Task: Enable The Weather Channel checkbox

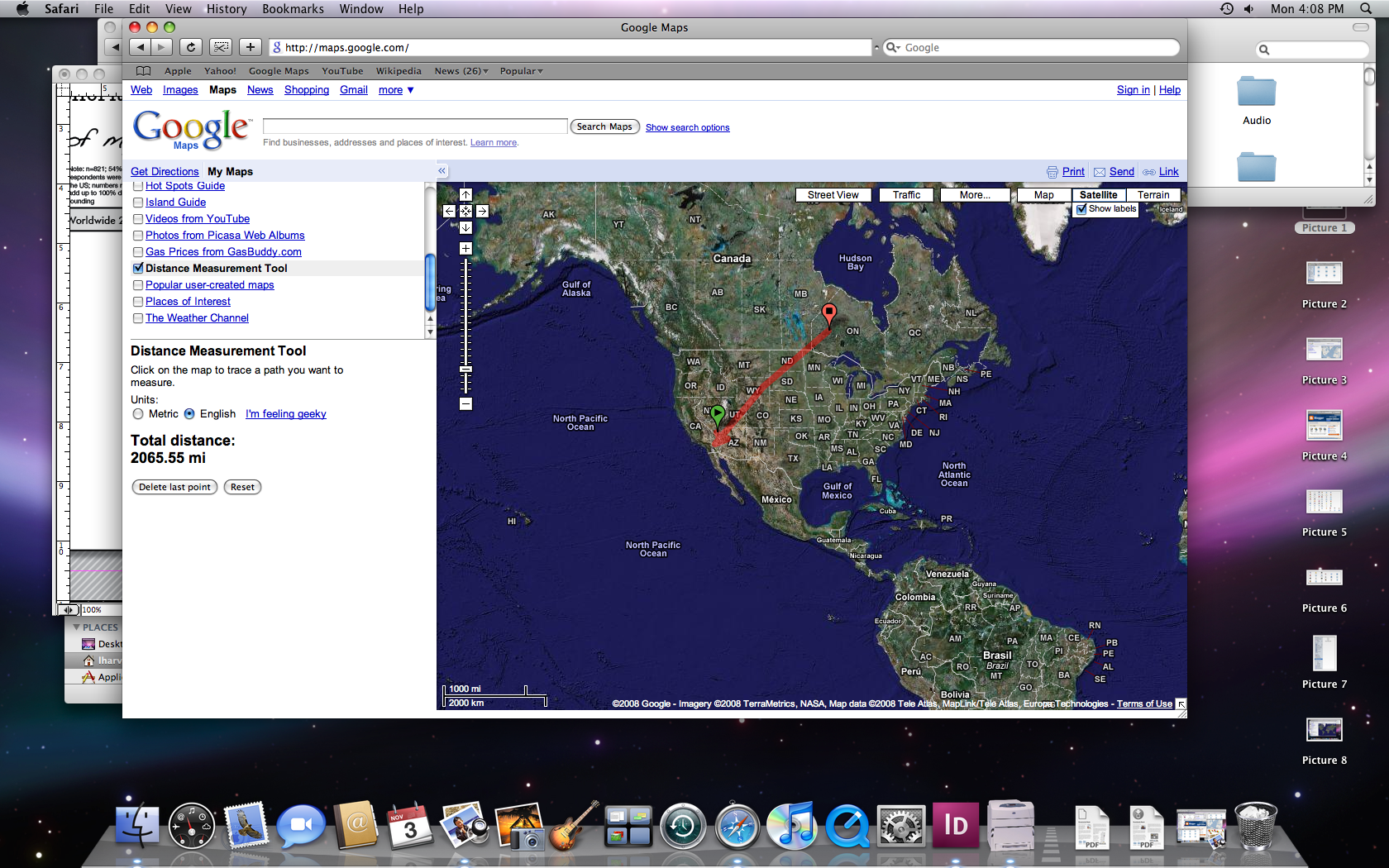Action: tap(138, 318)
